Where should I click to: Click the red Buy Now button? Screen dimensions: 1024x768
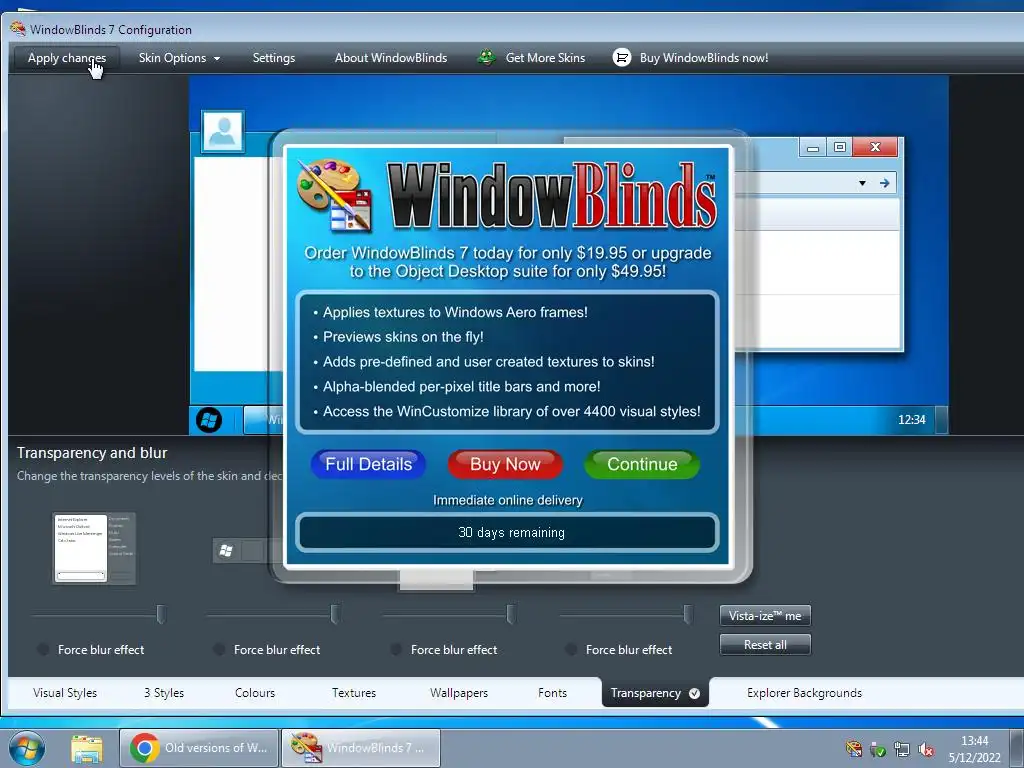pos(505,464)
